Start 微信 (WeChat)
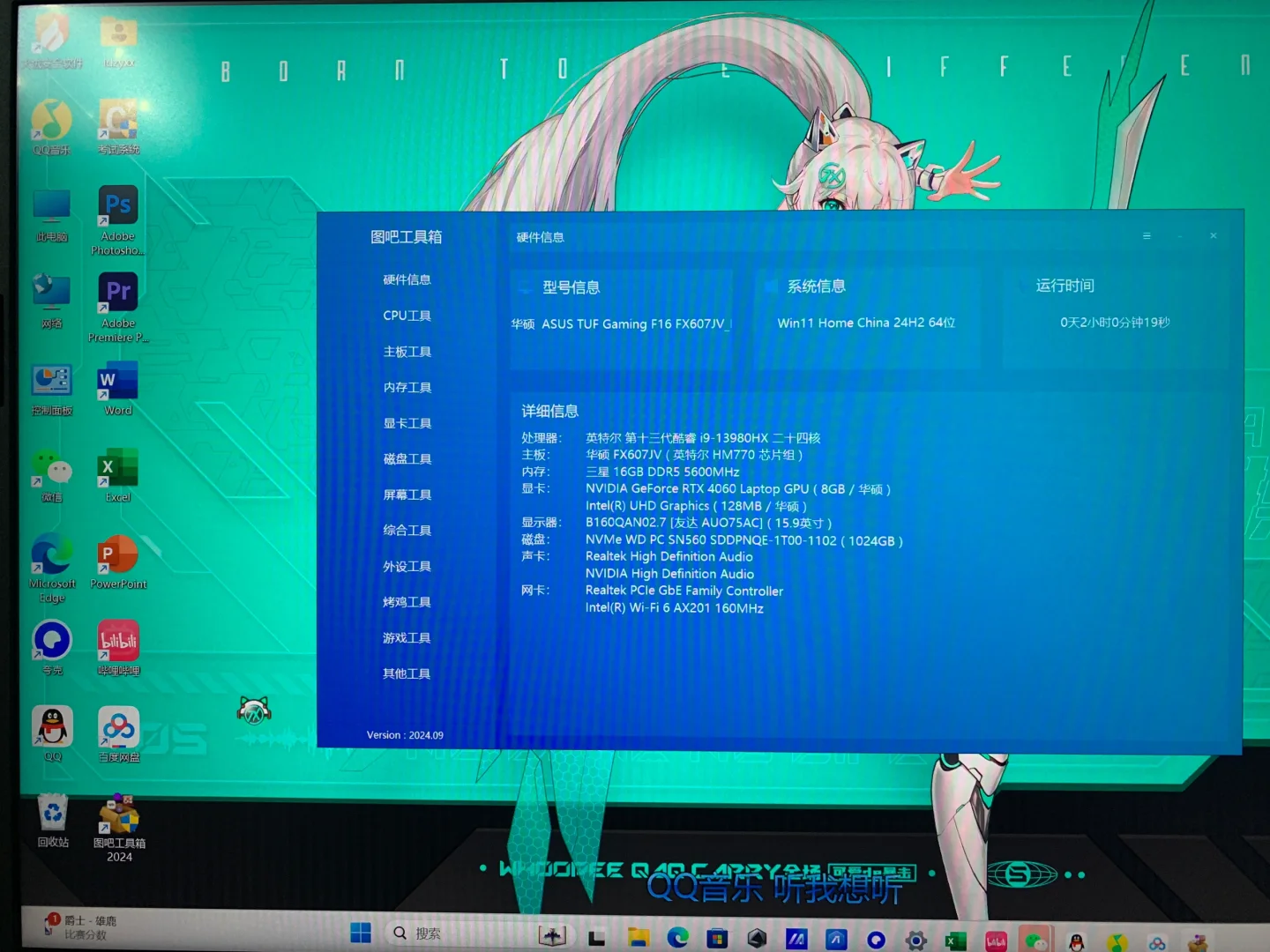This screenshot has width=1270, height=952. pyautogui.click(x=52, y=470)
